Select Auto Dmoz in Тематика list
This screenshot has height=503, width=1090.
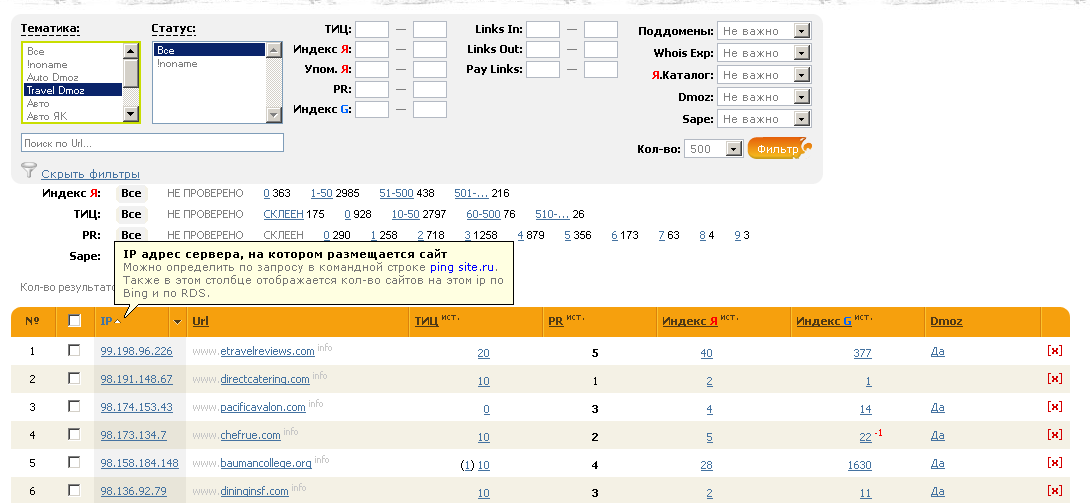click(x=73, y=77)
